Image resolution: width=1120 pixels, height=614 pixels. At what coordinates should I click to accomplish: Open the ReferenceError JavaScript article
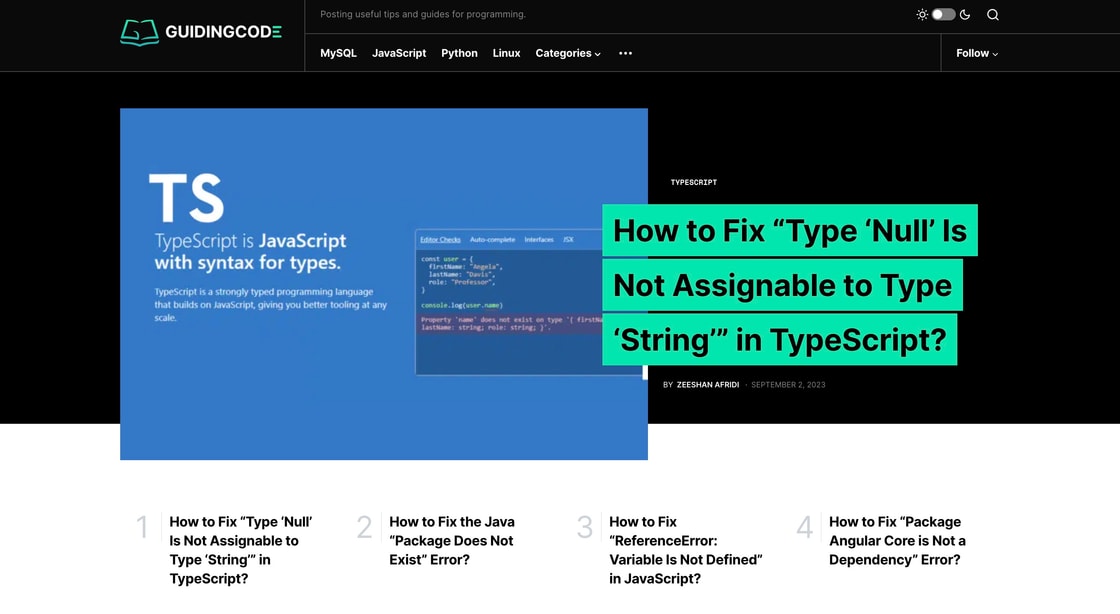(685, 550)
